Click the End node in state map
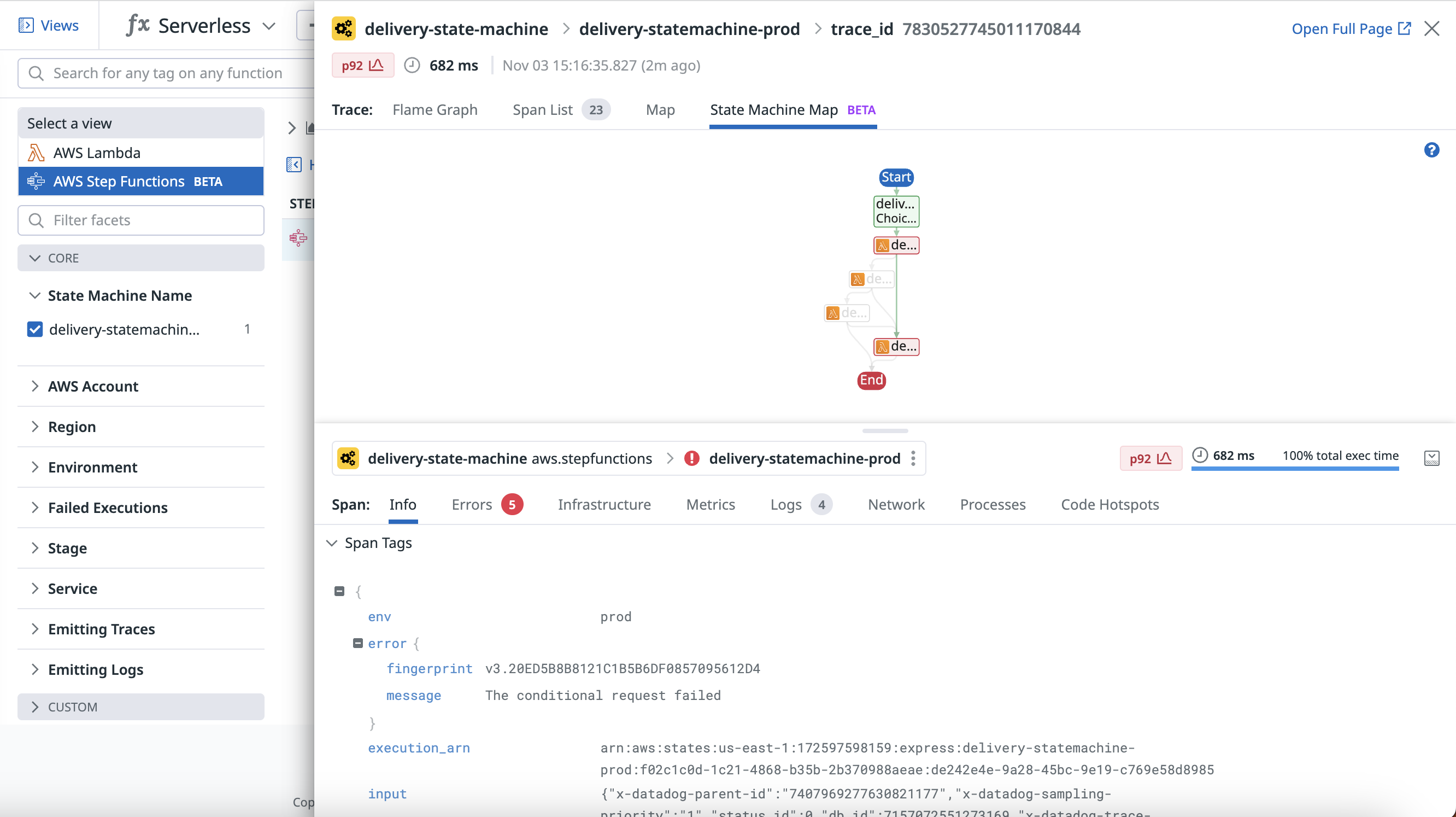The width and height of the screenshot is (1456, 817). coord(872,380)
